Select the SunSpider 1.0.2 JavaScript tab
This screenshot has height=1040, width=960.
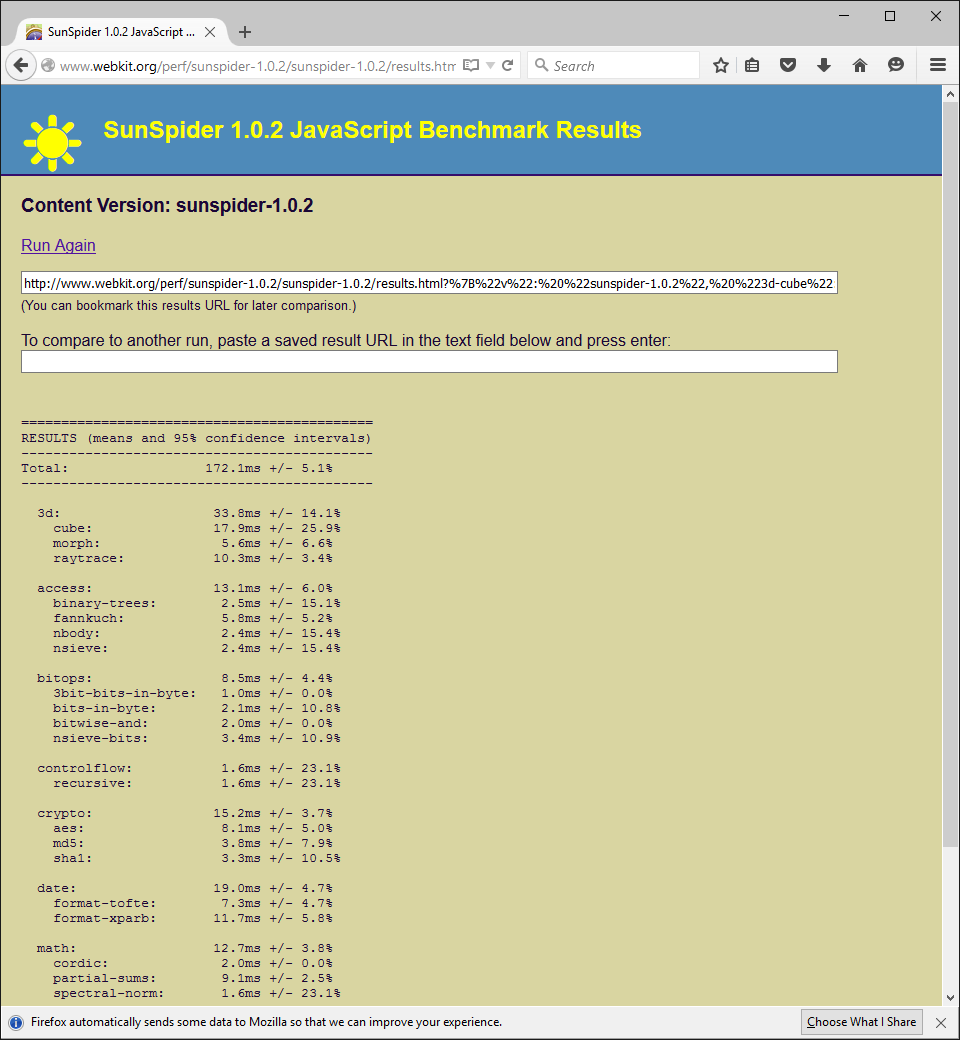click(121, 32)
